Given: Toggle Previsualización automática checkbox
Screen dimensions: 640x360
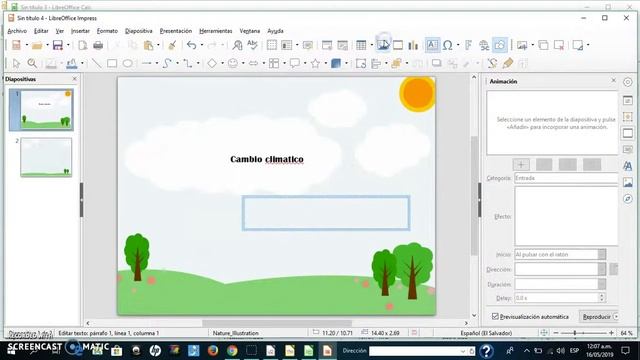Looking at the screenshot, I should point(495,316).
